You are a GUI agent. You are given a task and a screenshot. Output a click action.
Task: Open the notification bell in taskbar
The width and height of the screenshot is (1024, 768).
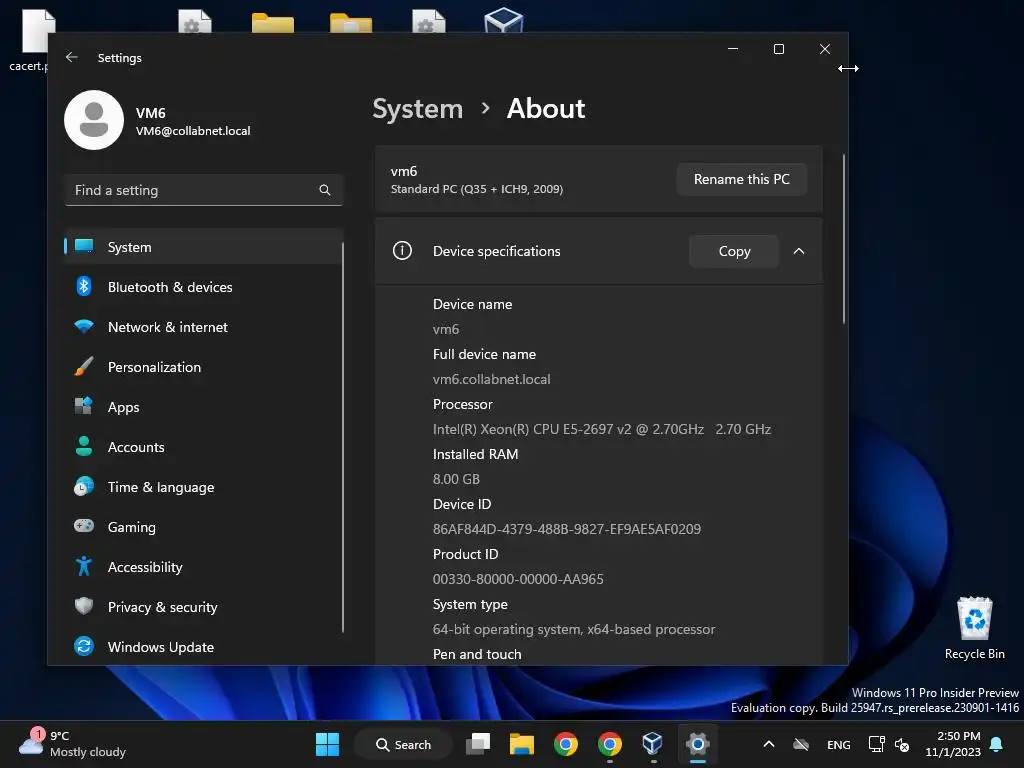pyautogui.click(x=997, y=744)
